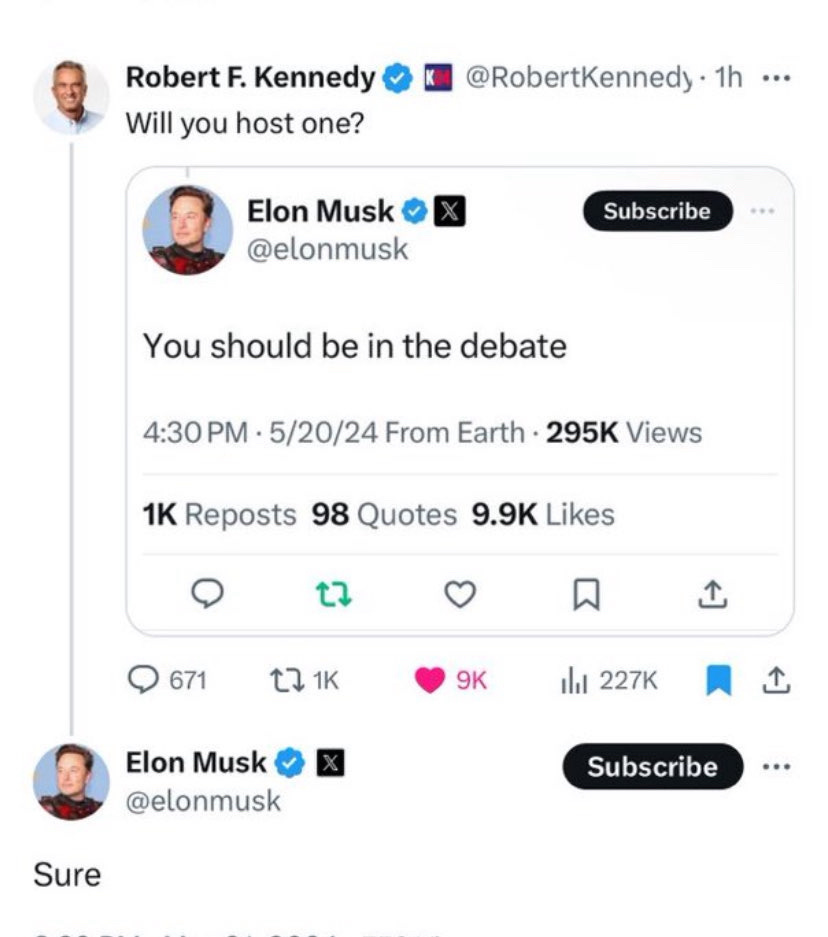Reply to Kennedy's tweet with 671 comments

click(x=146, y=680)
